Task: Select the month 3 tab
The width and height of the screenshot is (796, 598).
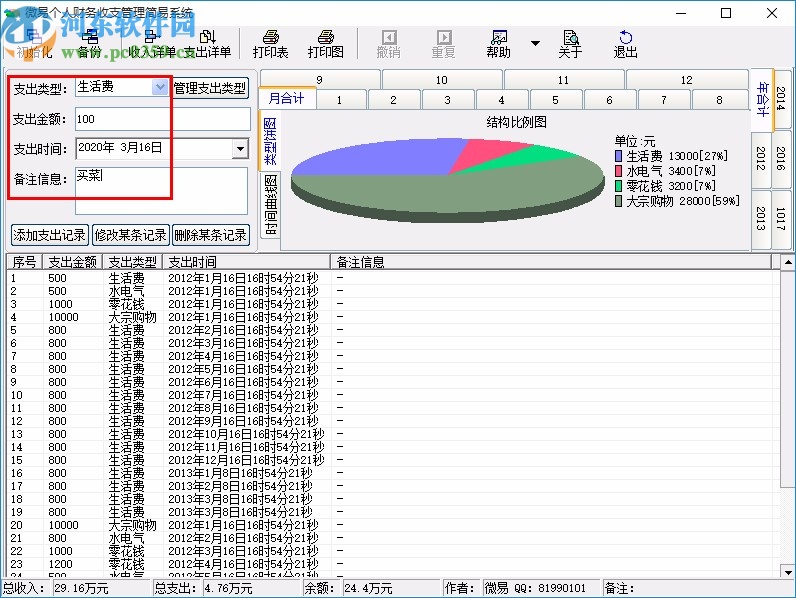Action: click(x=447, y=100)
